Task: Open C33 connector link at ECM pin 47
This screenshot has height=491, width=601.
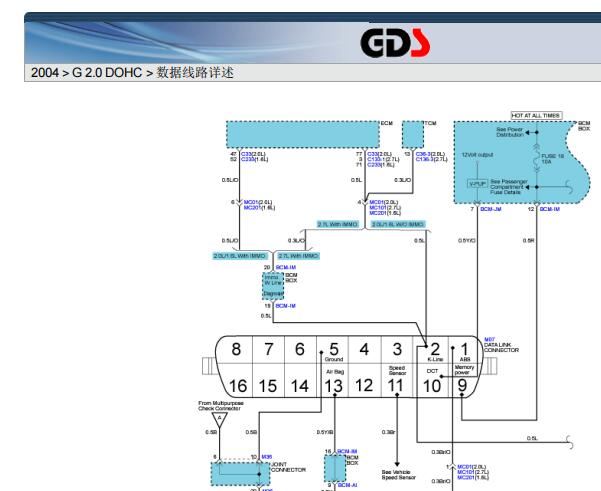Action: 246,154
